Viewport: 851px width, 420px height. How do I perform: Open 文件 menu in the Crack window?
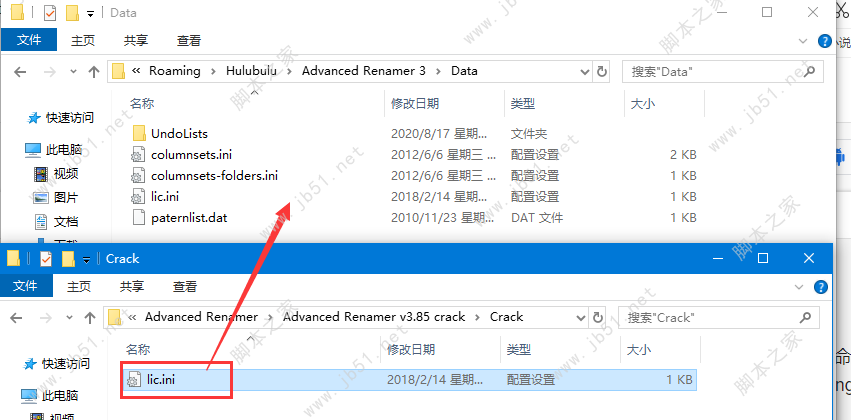(26, 287)
